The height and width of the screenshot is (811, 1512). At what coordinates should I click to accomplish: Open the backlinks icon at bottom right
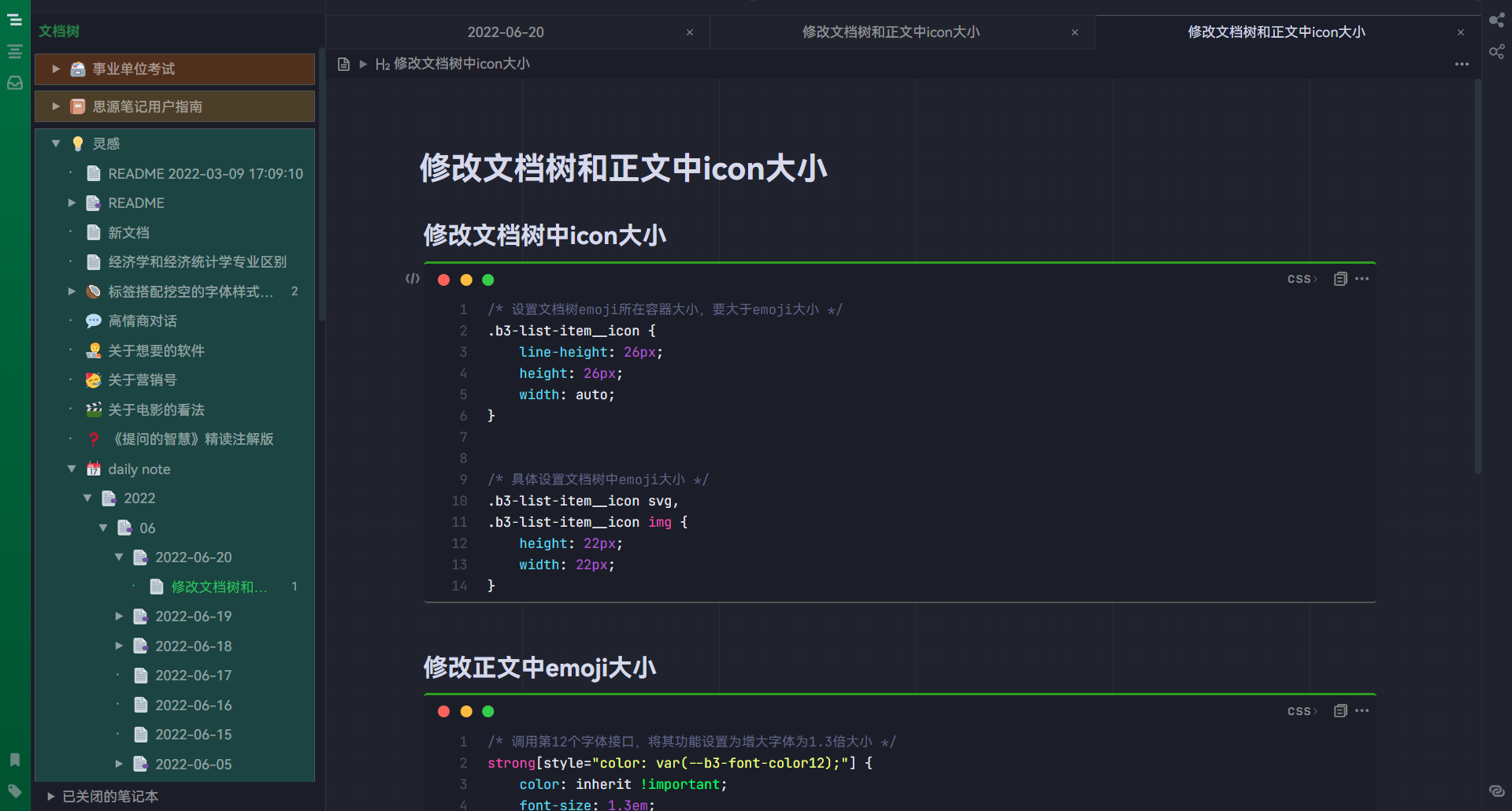[1496, 791]
